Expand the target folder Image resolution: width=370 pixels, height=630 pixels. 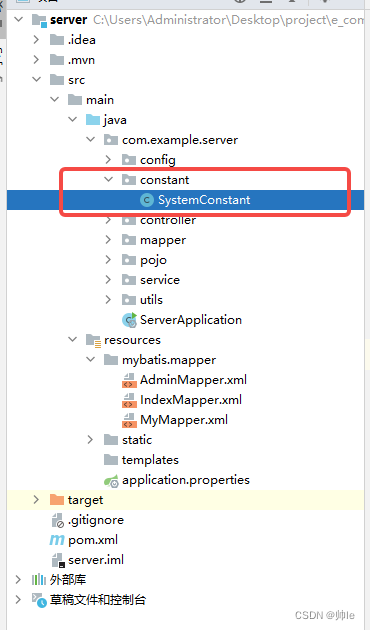(36, 500)
